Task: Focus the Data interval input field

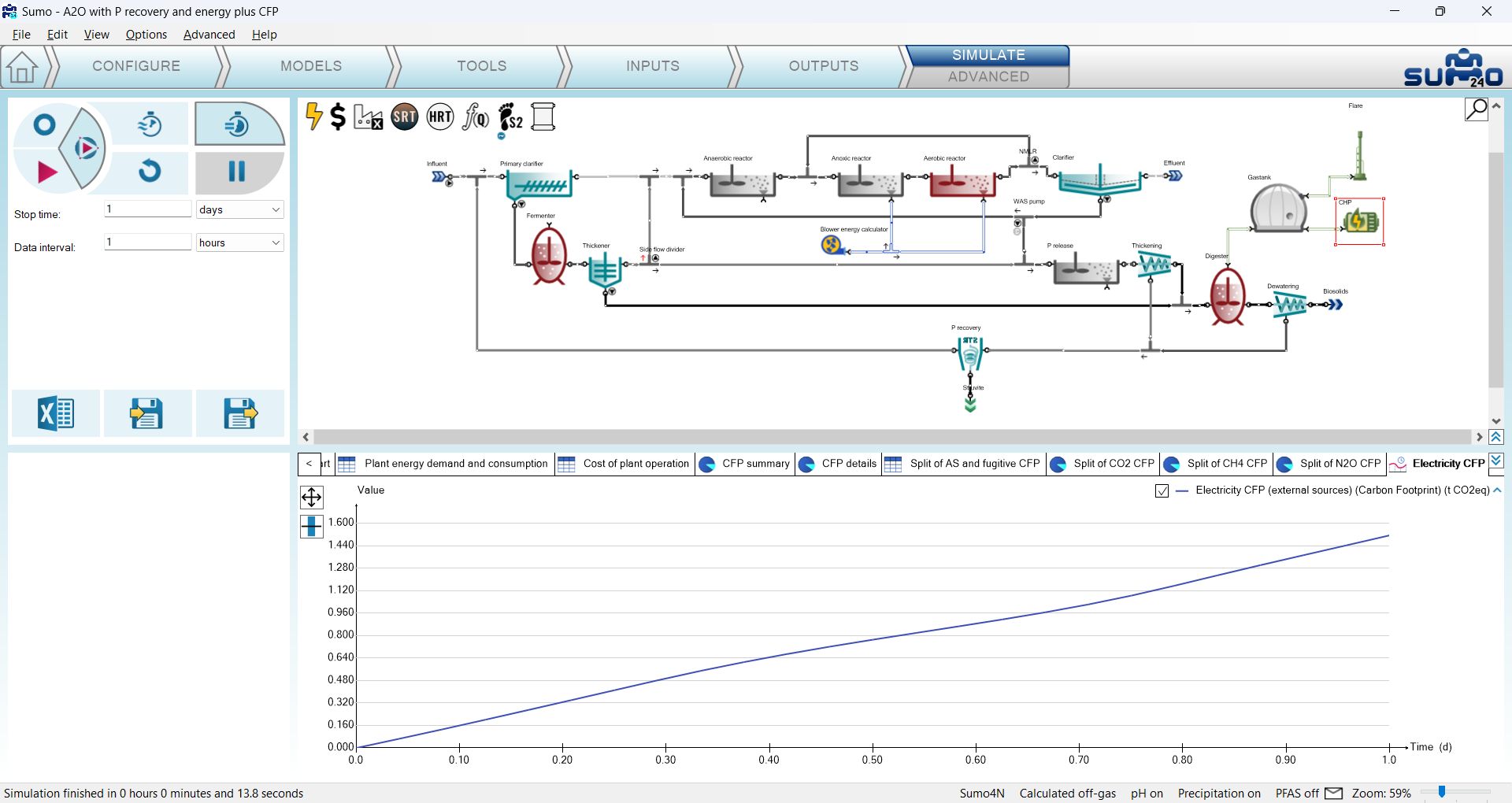Action: tap(147, 242)
